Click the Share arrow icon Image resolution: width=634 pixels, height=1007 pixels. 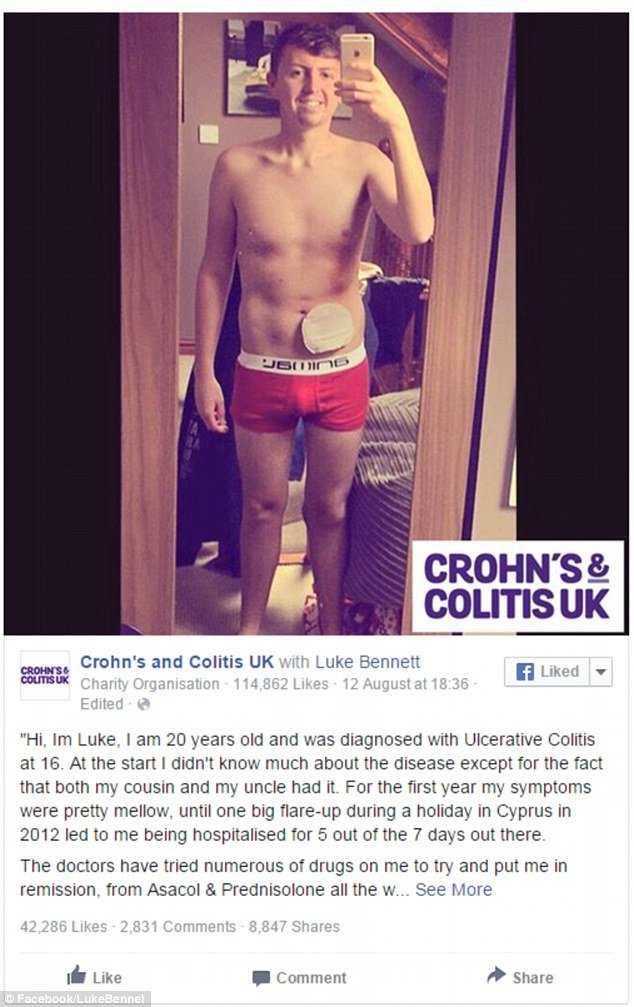[x=497, y=975]
